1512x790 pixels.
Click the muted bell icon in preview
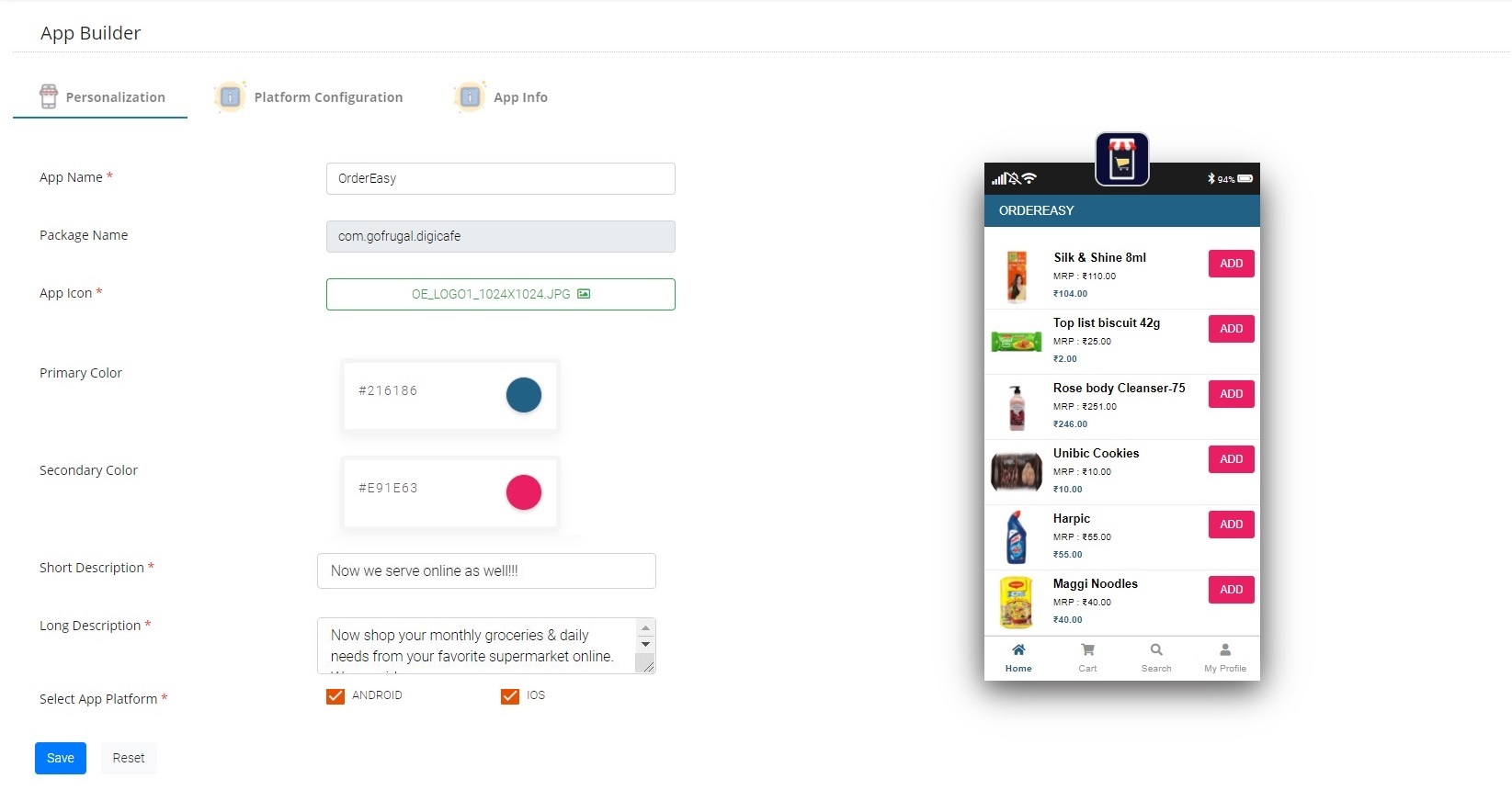[x=1013, y=178]
